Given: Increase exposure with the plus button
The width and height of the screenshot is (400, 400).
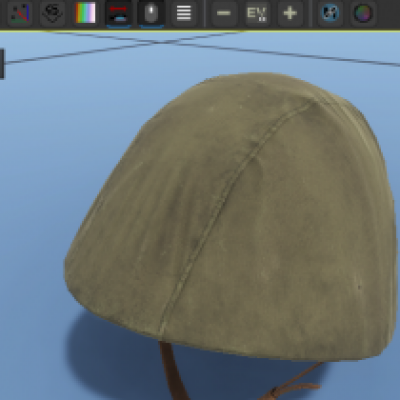Looking at the screenshot, I should (290, 13).
